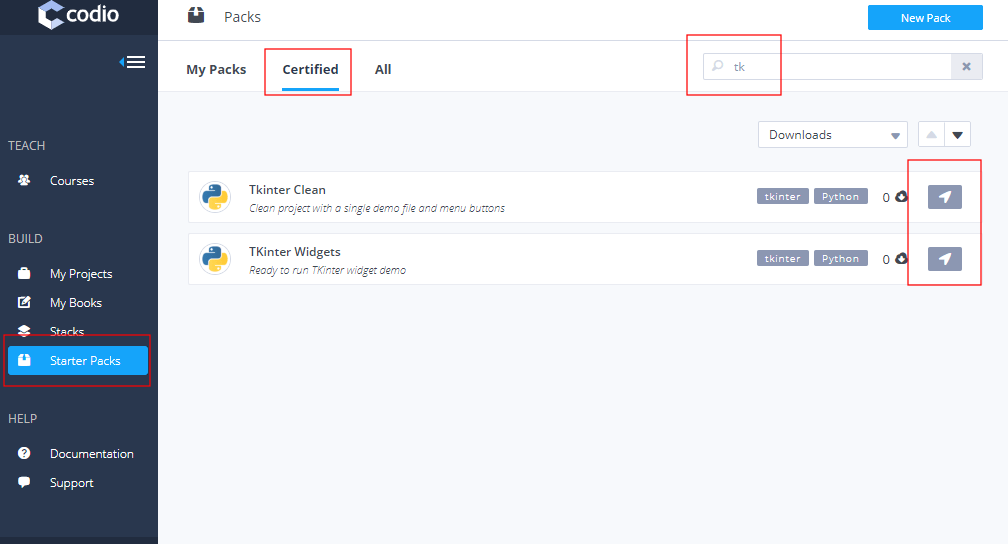Click the search magnifier icon
This screenshot has height=544, width=1008.
tap(718, 66)
